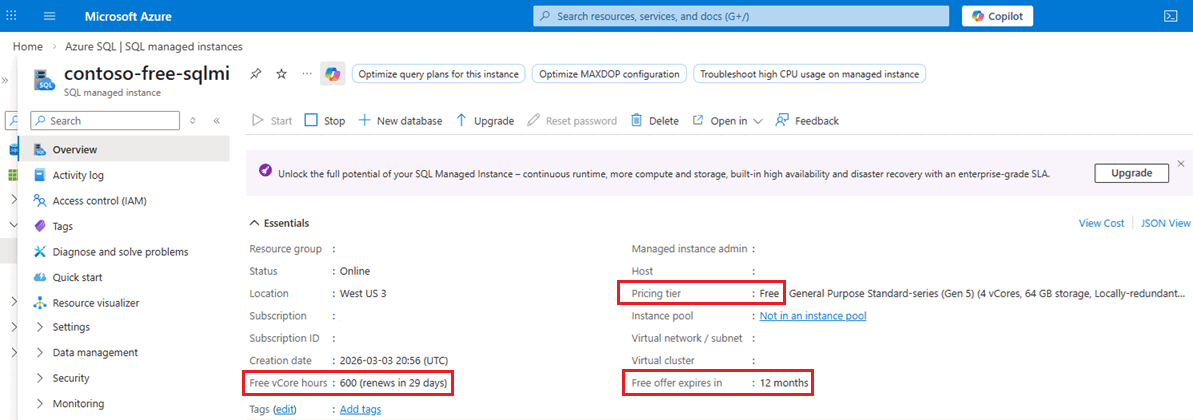Click the edit link next to Tags
The image size is (1193, 420).
coord(285,409)
